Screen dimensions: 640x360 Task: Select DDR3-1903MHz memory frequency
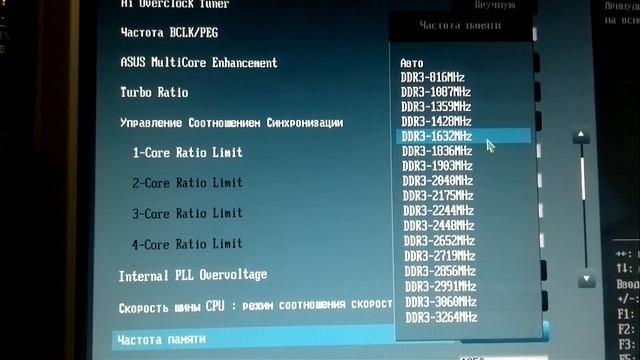[x=437, y=166]
